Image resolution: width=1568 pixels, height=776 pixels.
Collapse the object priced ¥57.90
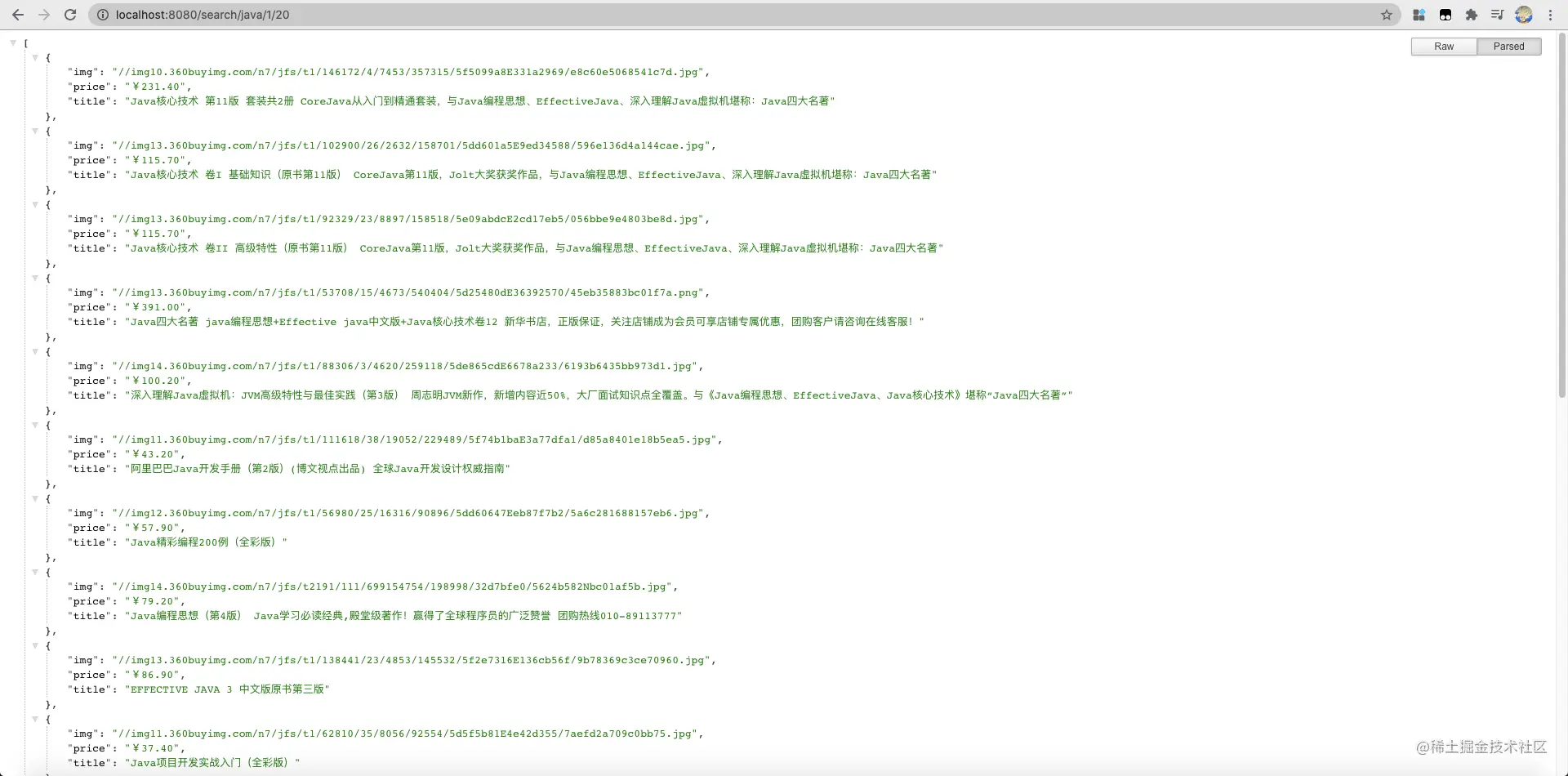click(x=35, y=498)
